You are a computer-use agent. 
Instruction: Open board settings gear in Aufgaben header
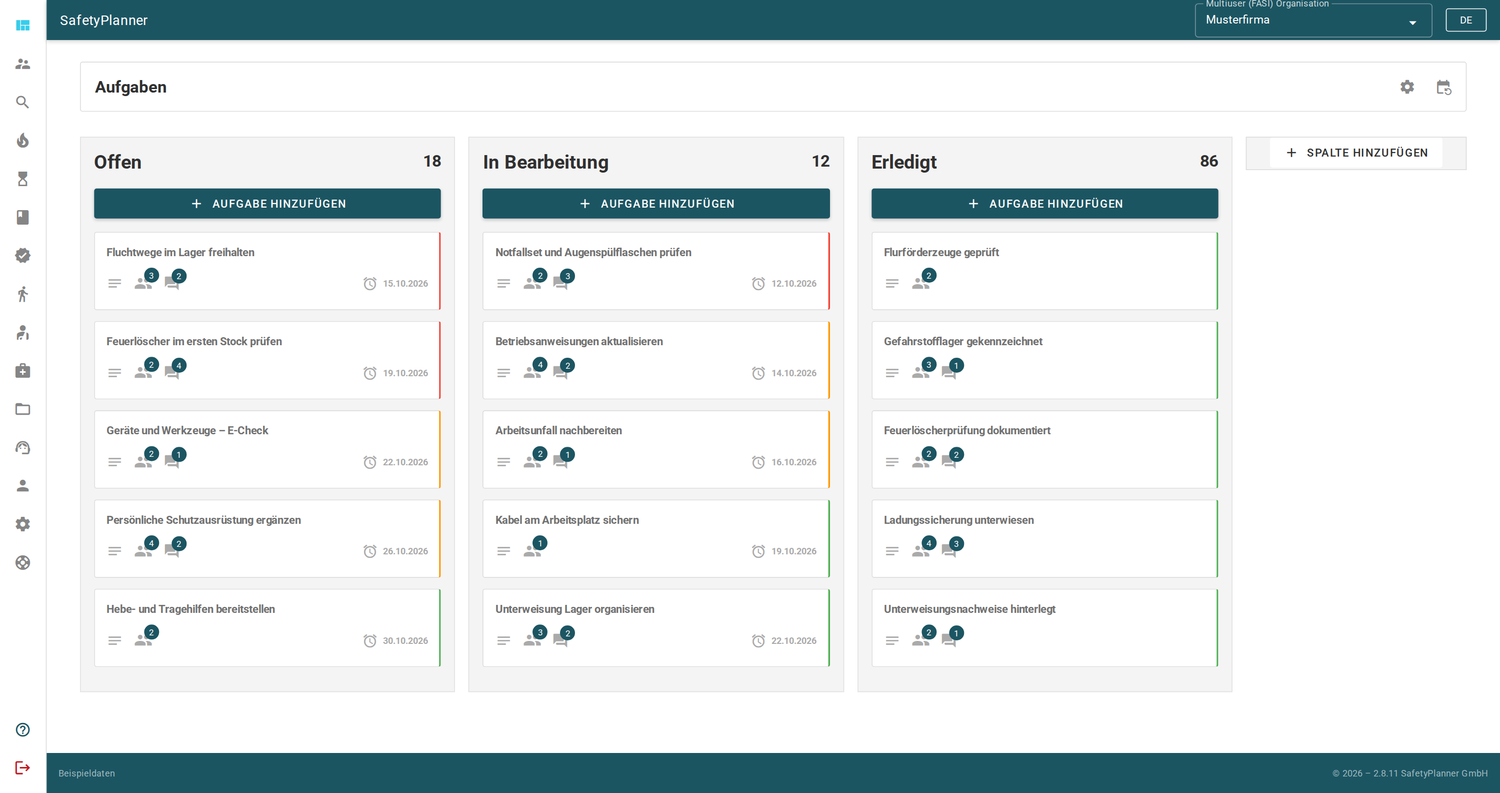(1407, 87)
